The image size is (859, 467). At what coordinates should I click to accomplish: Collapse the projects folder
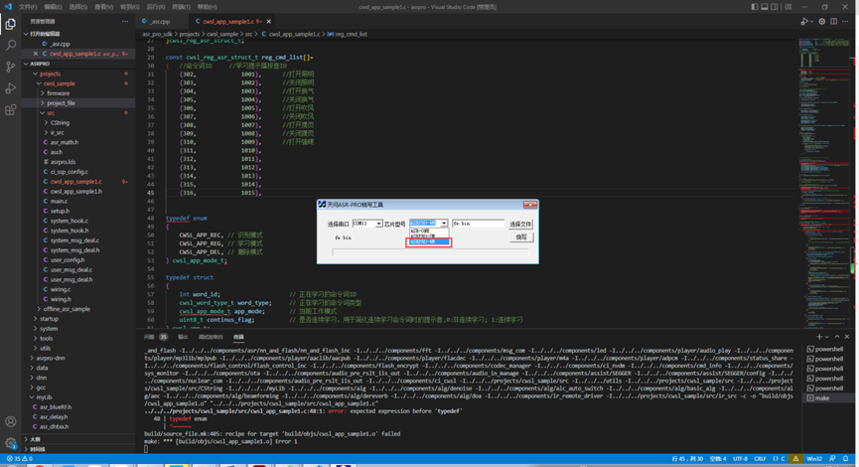[35, 73]
